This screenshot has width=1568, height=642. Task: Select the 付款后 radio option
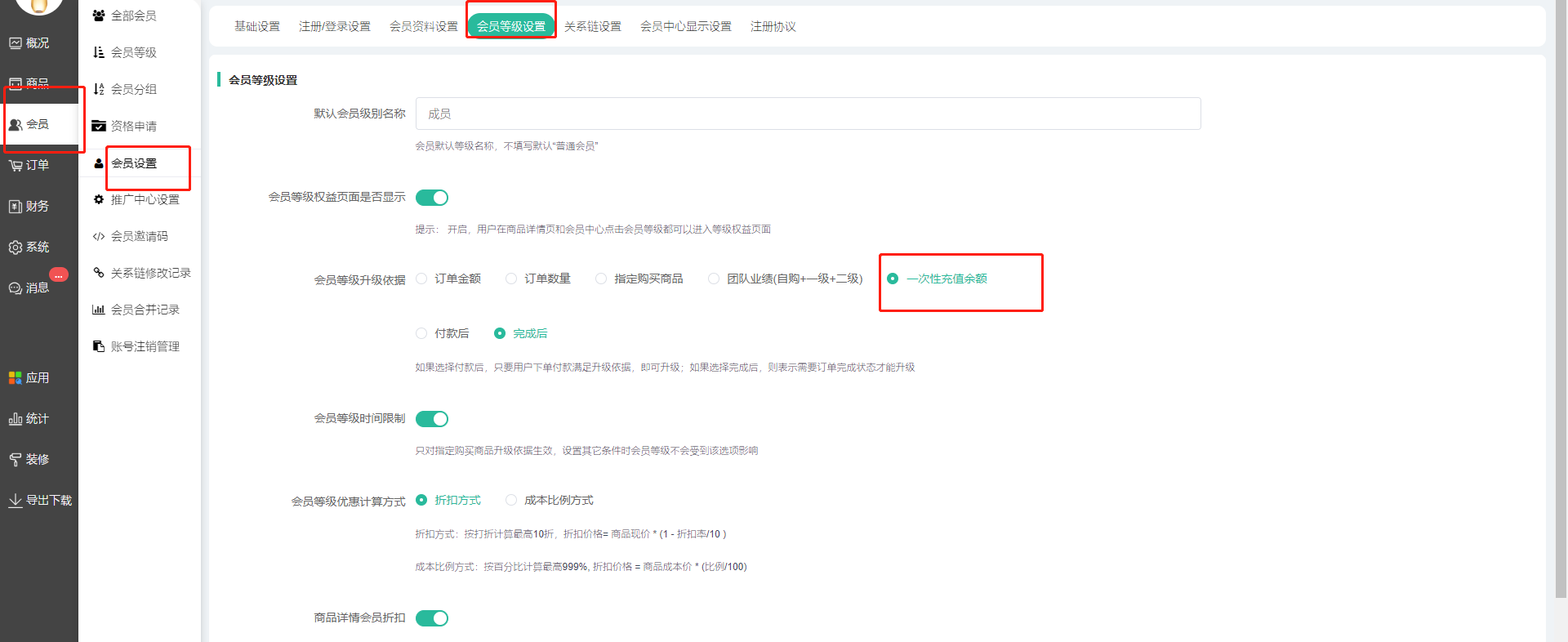click(422, 333)
